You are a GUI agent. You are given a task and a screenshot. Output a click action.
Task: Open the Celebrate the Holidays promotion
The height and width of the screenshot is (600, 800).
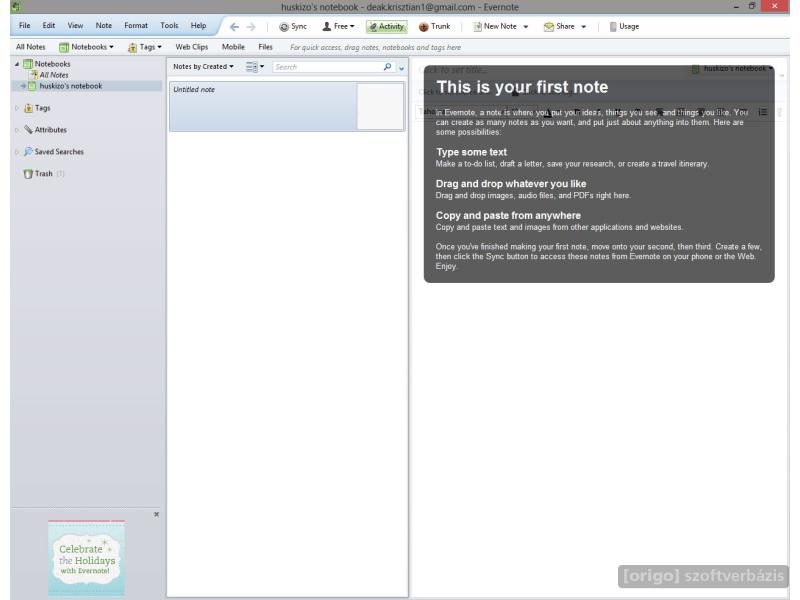pos(87,558)
